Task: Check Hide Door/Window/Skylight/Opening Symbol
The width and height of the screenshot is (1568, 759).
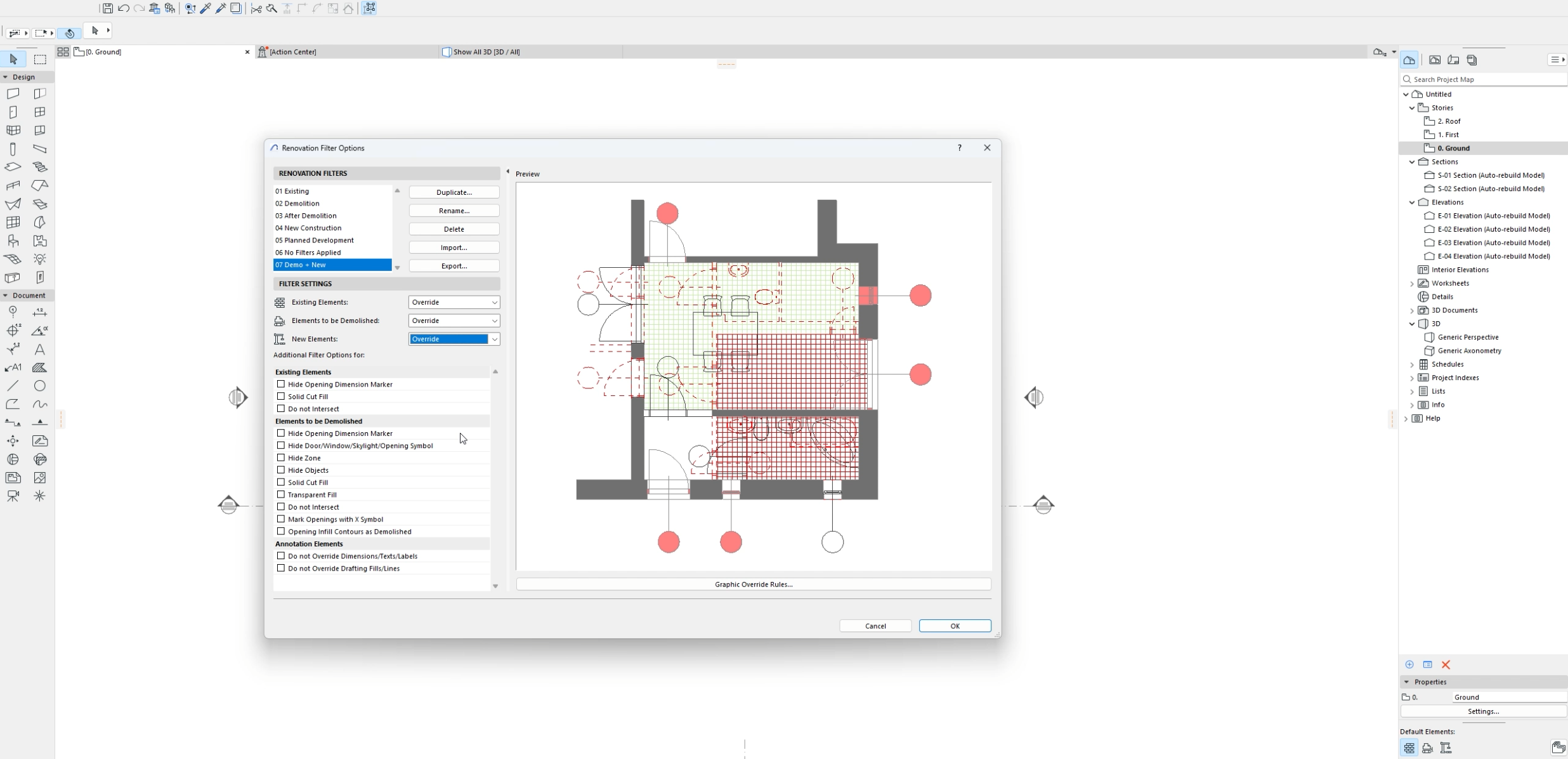Action: pyautogui.click(x=281, y=445)
